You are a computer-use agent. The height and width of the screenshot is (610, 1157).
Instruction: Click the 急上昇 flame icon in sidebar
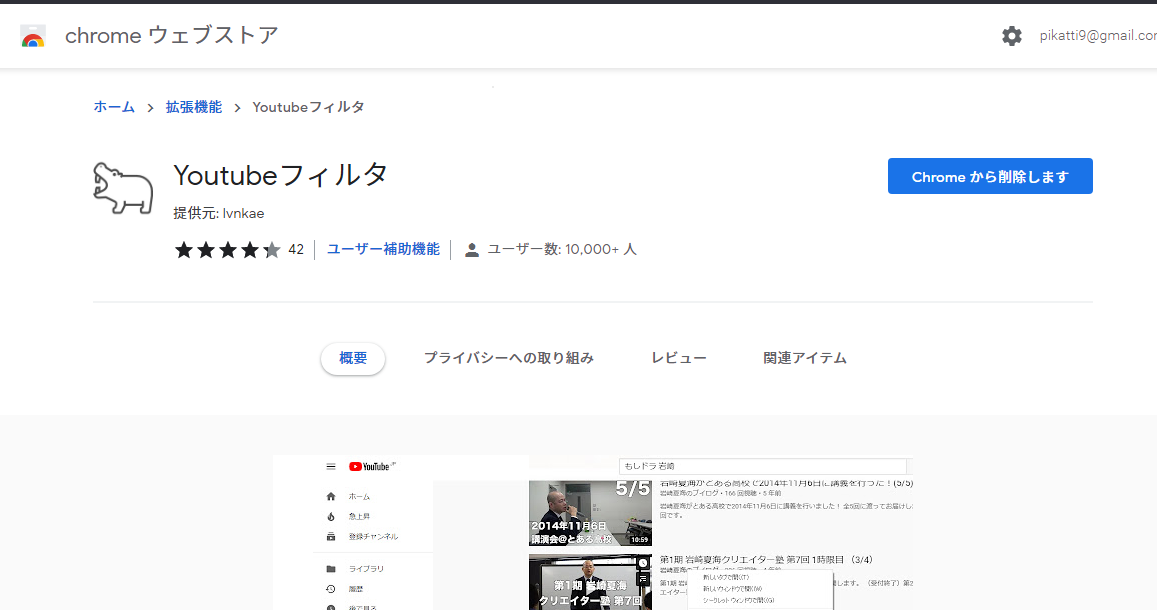[x=331, y=516]
